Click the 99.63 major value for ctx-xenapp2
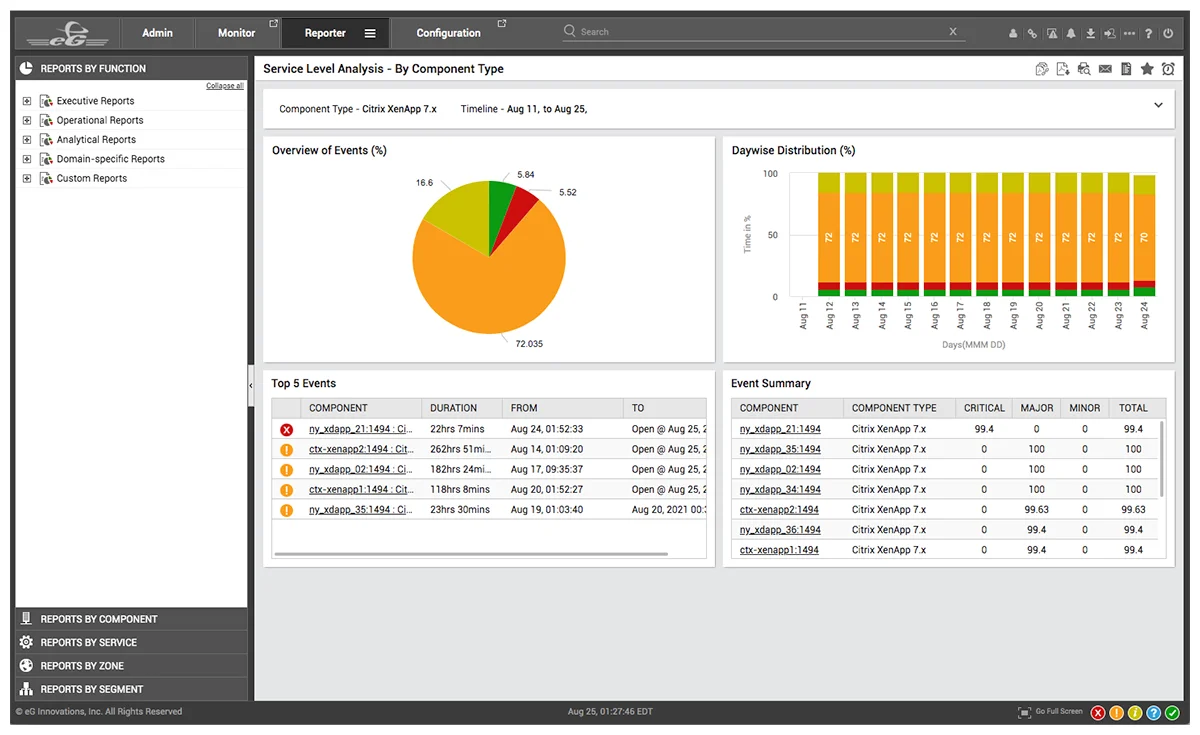The height and width of the screenshot is (735, 1200). tap(1036, 510)
